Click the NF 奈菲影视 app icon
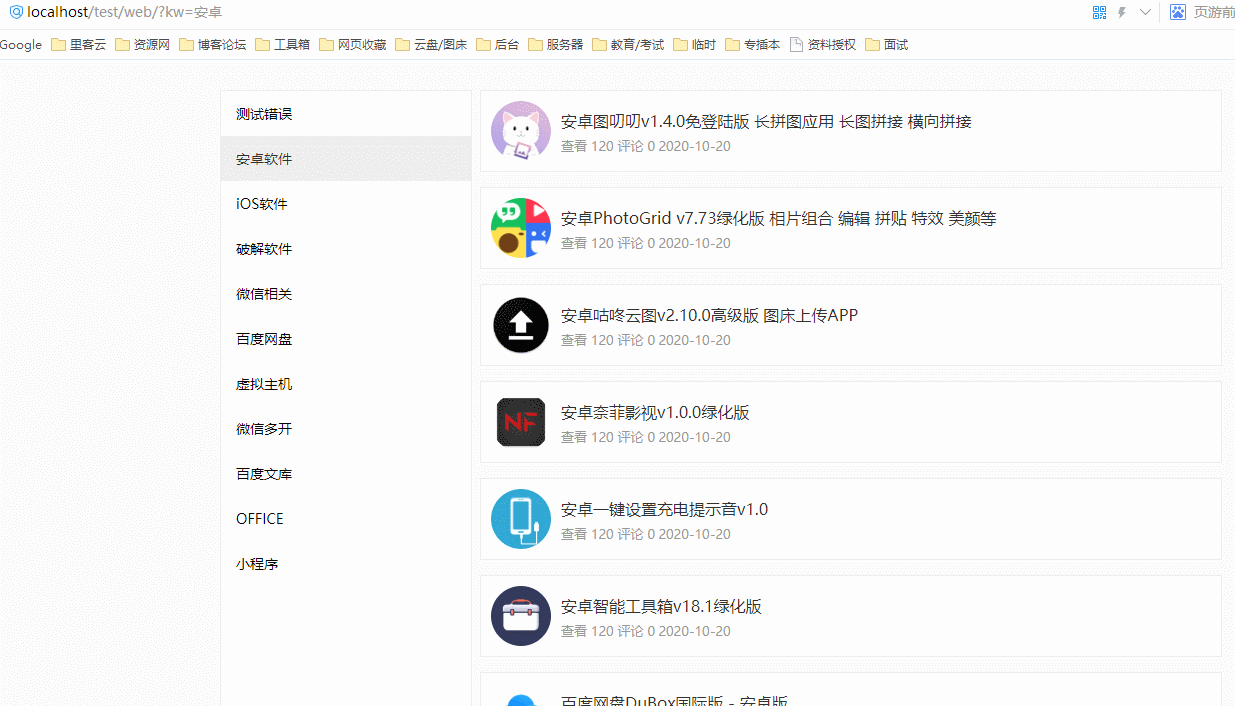 click(521, 422)
